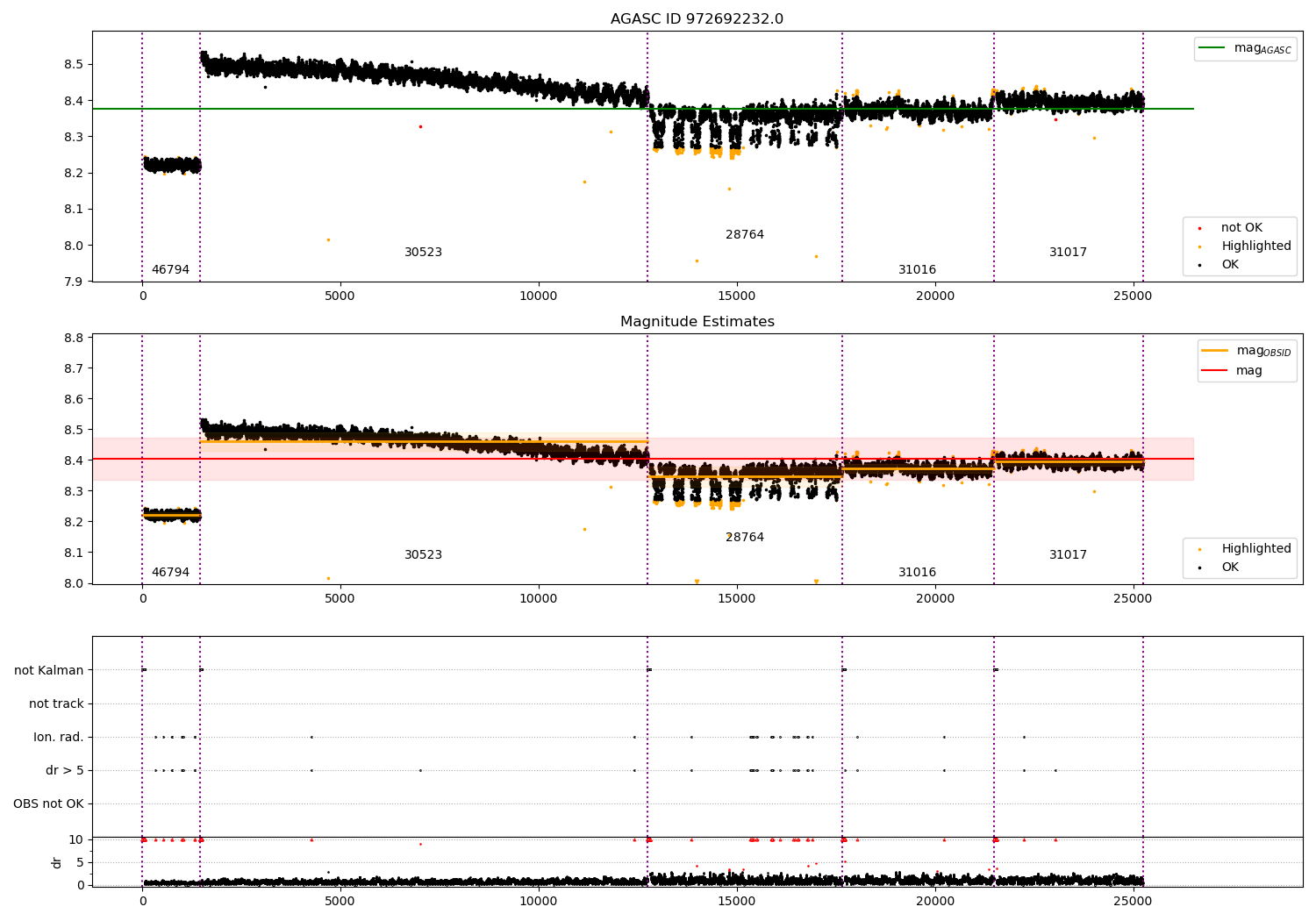The image size is (1316, 921).
Task: Click x-tick 25000 under top plot
Action: (x=1133, y=296)
